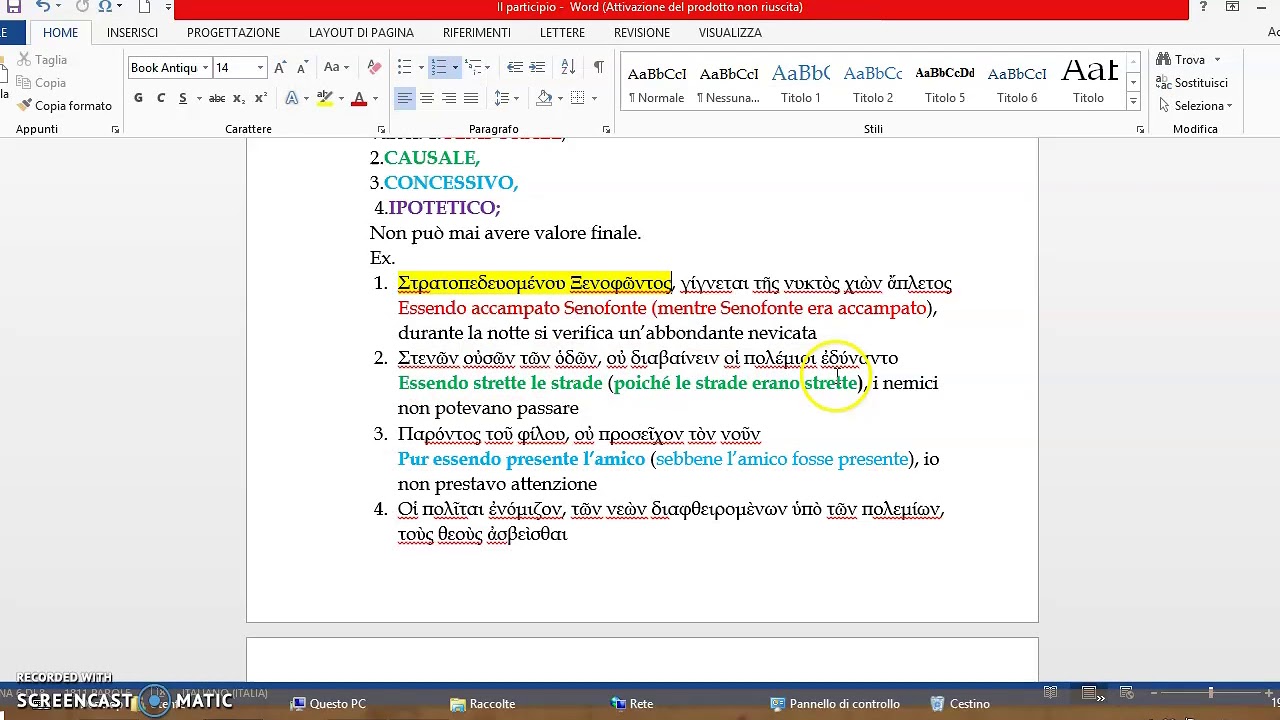Viewport: 1280px width, 720px height.
Task: Open font size 14 dropdown
Action: [x=260, y=68]
